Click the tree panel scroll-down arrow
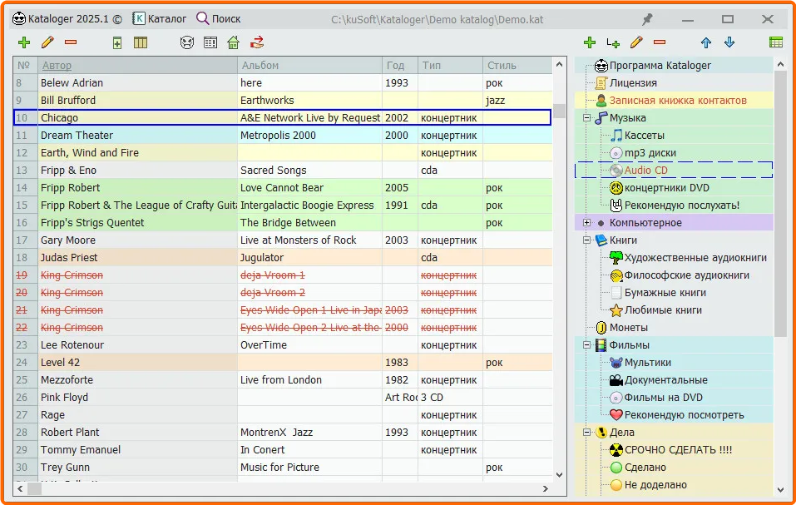The image size is (796, 505). (x=781, y=490)
